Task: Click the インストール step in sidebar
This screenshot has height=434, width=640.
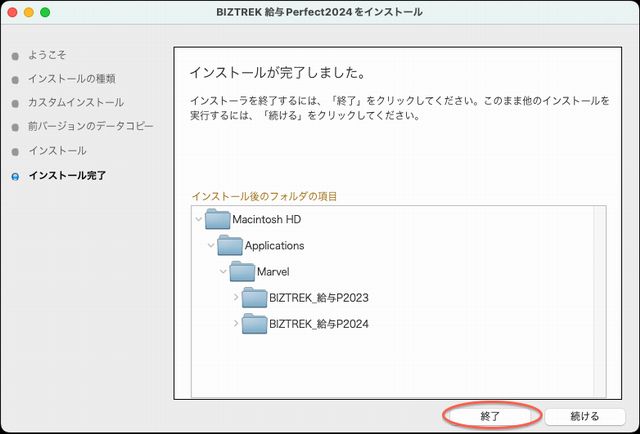Action: click(x=57, y=151)
